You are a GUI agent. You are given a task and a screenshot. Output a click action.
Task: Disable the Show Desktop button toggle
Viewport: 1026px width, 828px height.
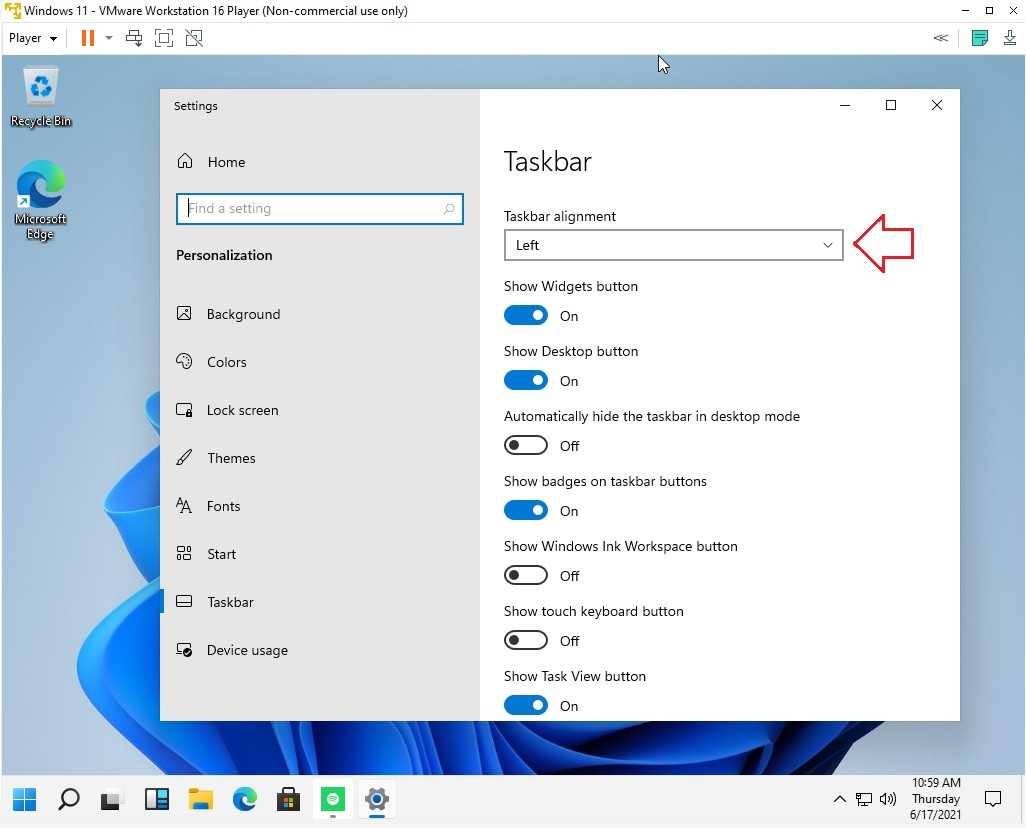tap(525, 380)
